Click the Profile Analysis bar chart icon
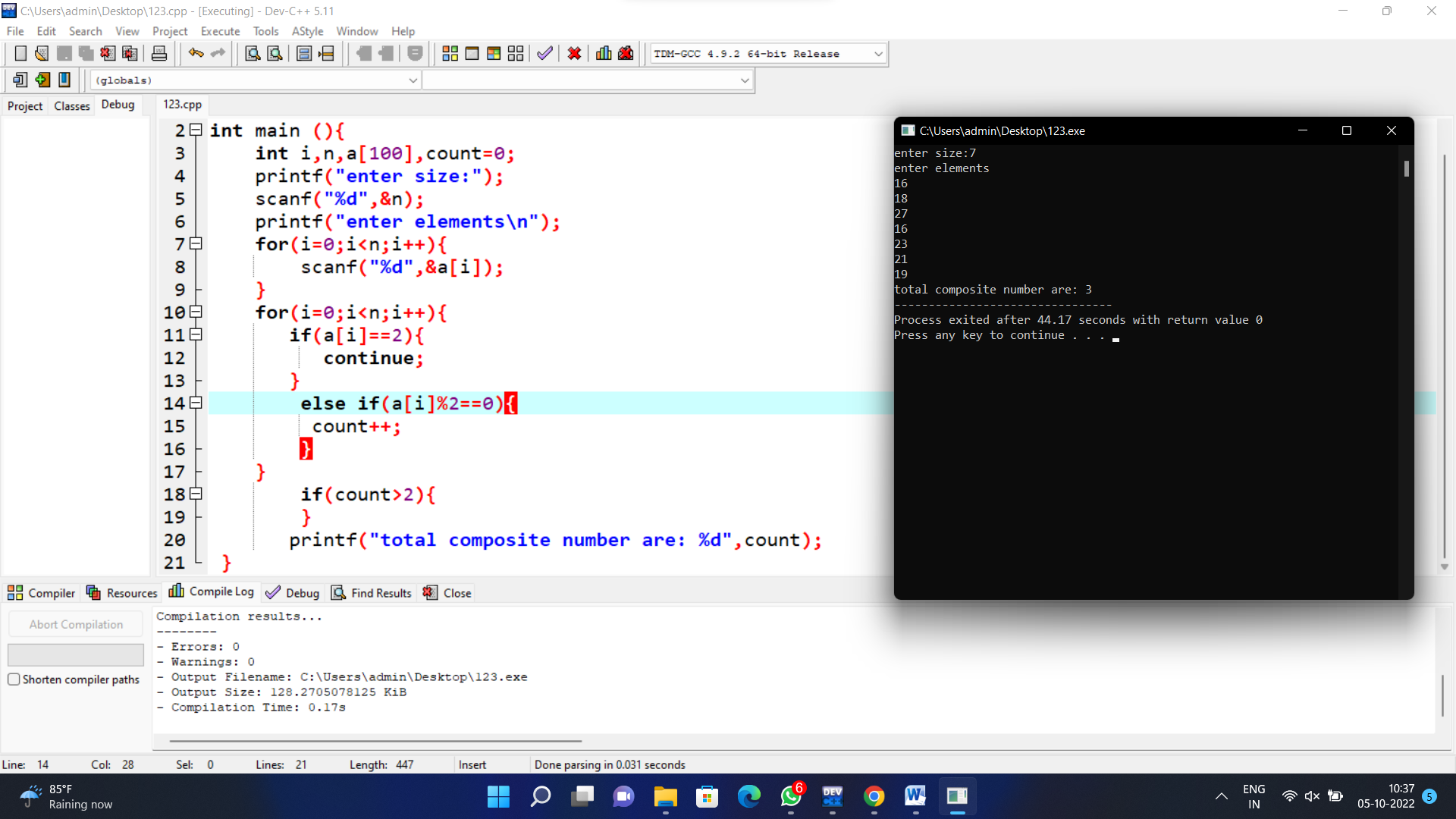 tap(603, 53)
